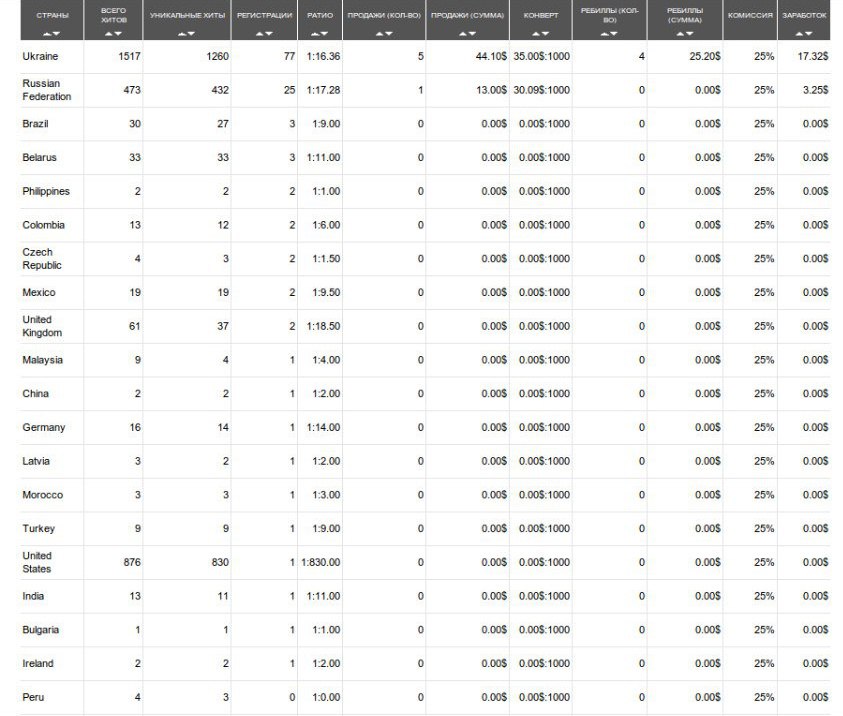The width and height of the screenshot is (843, 716).
Task: Click descending sort arrow under РЕГИСТРАЦИИ
Action: [x=268, y=34]
